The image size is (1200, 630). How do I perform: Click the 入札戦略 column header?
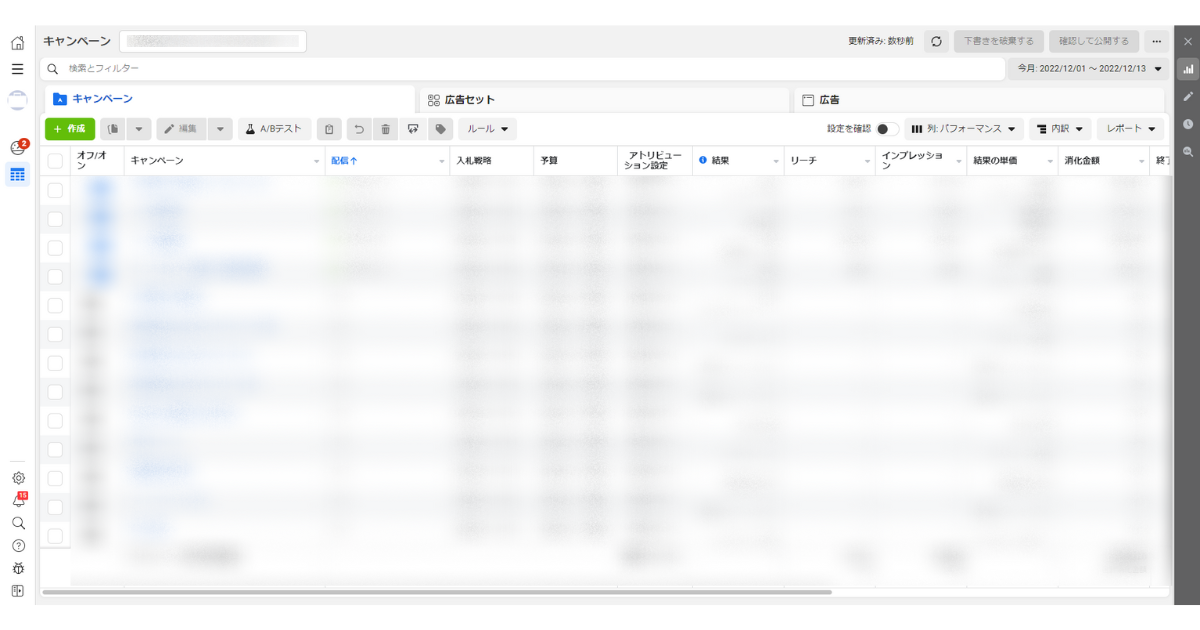pyautogui.click(x=491, y=160)
